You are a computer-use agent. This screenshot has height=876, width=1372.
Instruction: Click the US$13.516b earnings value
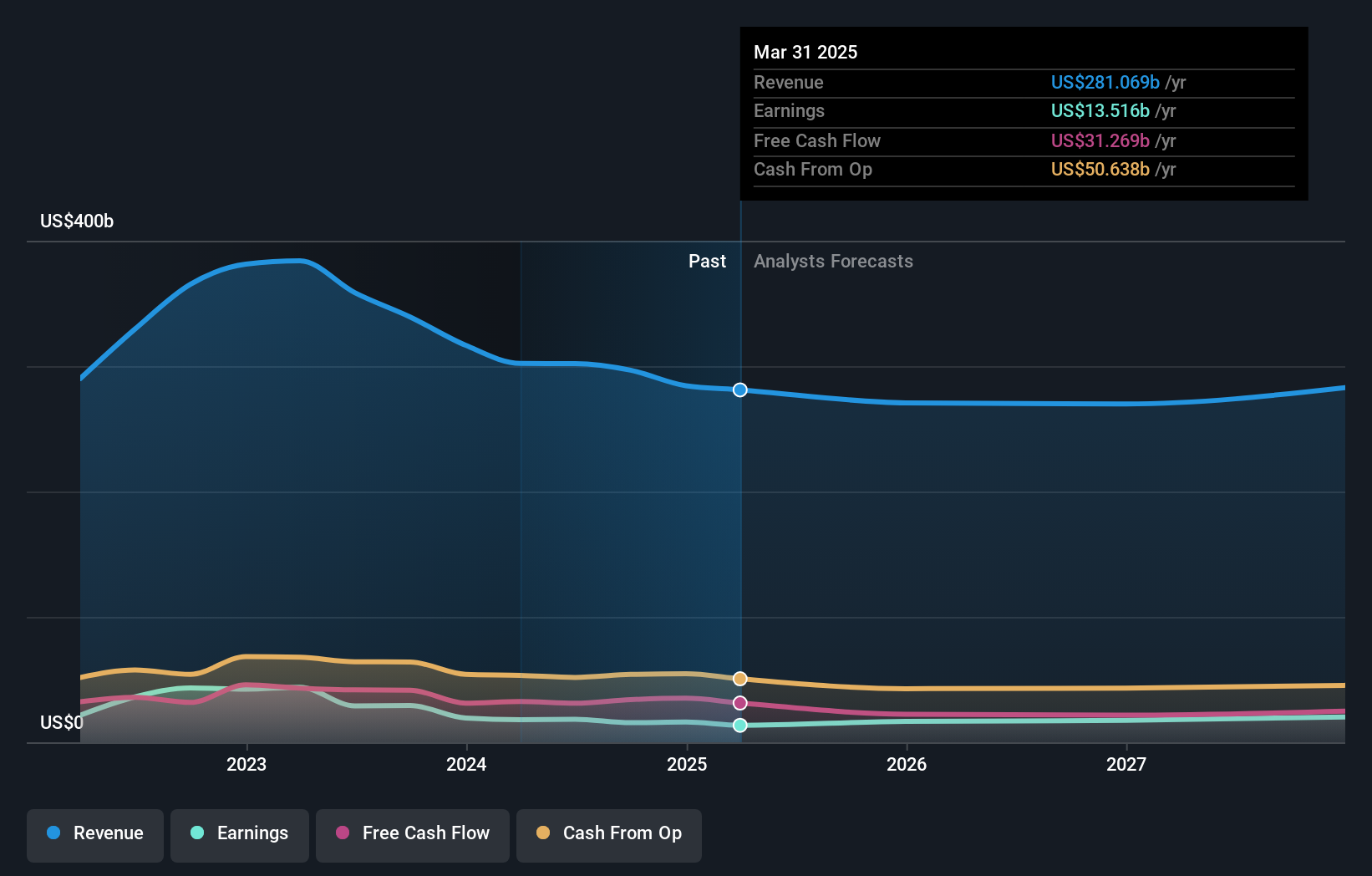1100,110
